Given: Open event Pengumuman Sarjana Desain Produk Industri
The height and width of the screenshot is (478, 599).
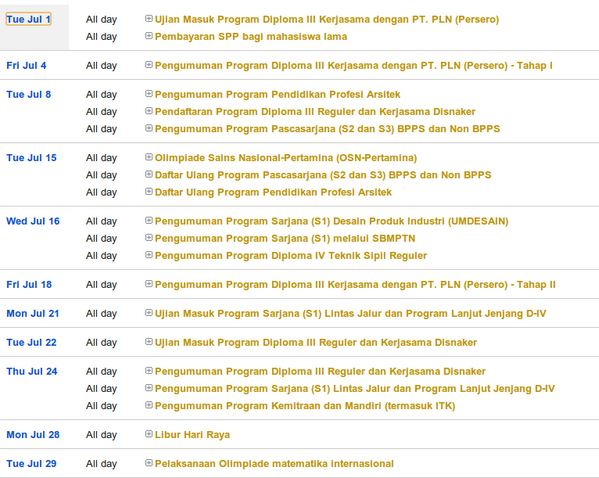Looking at the screenshot, I should tap(332, 221).
